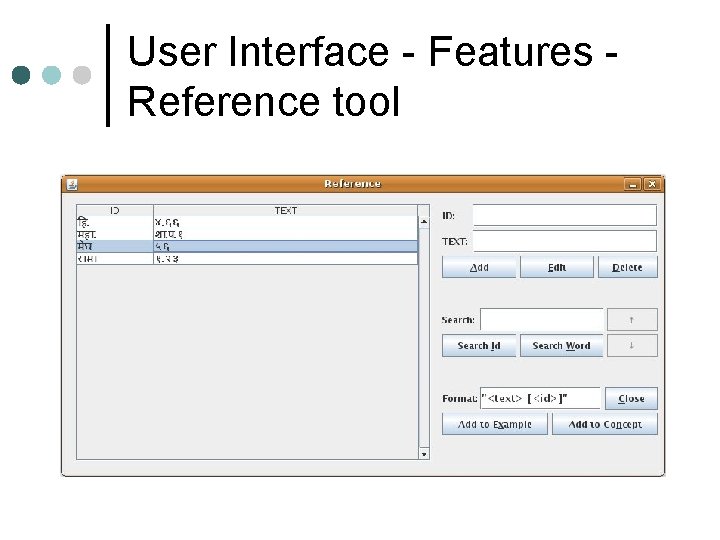Viewport: 720px width, 540px height.
Task: Click the TEXT cell of the fourth row
Action: tap(286, 259)
